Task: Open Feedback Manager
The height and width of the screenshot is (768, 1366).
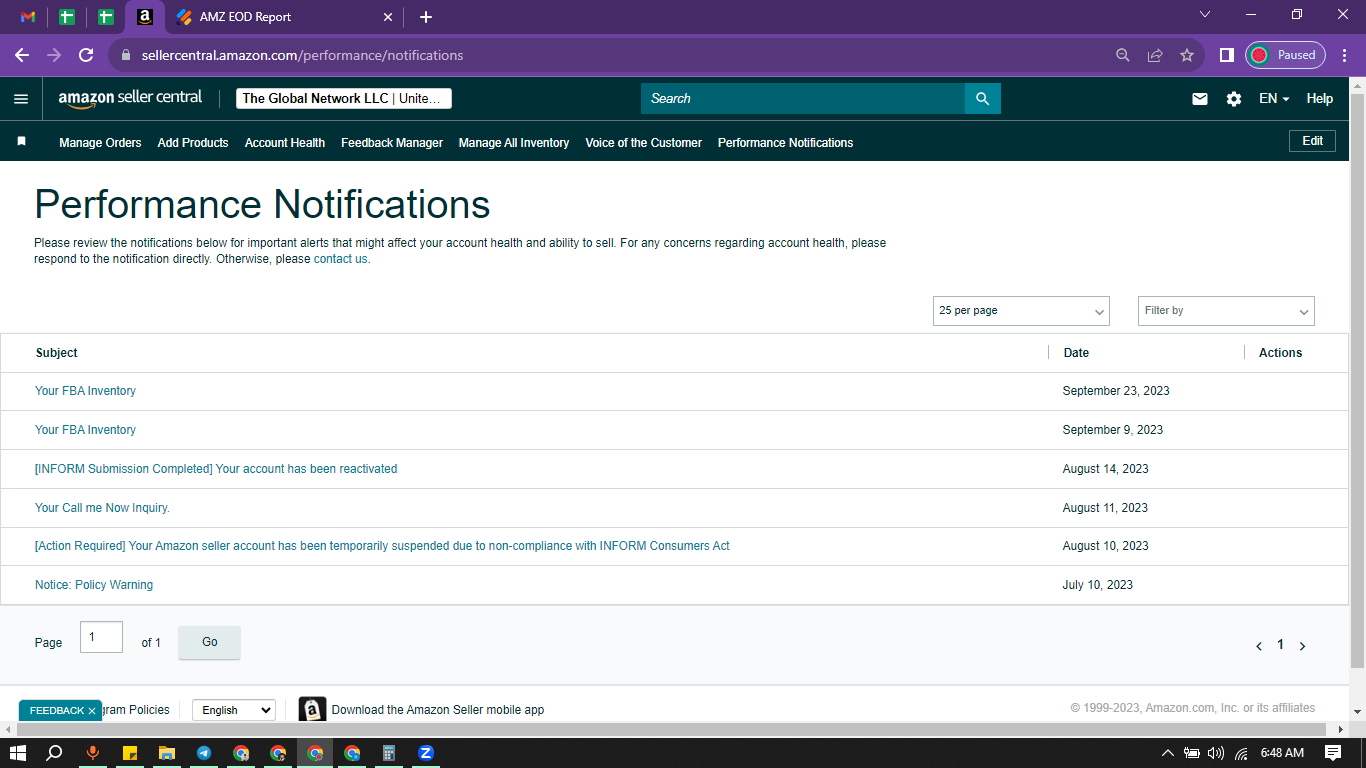Action: [x=392, y=143]
